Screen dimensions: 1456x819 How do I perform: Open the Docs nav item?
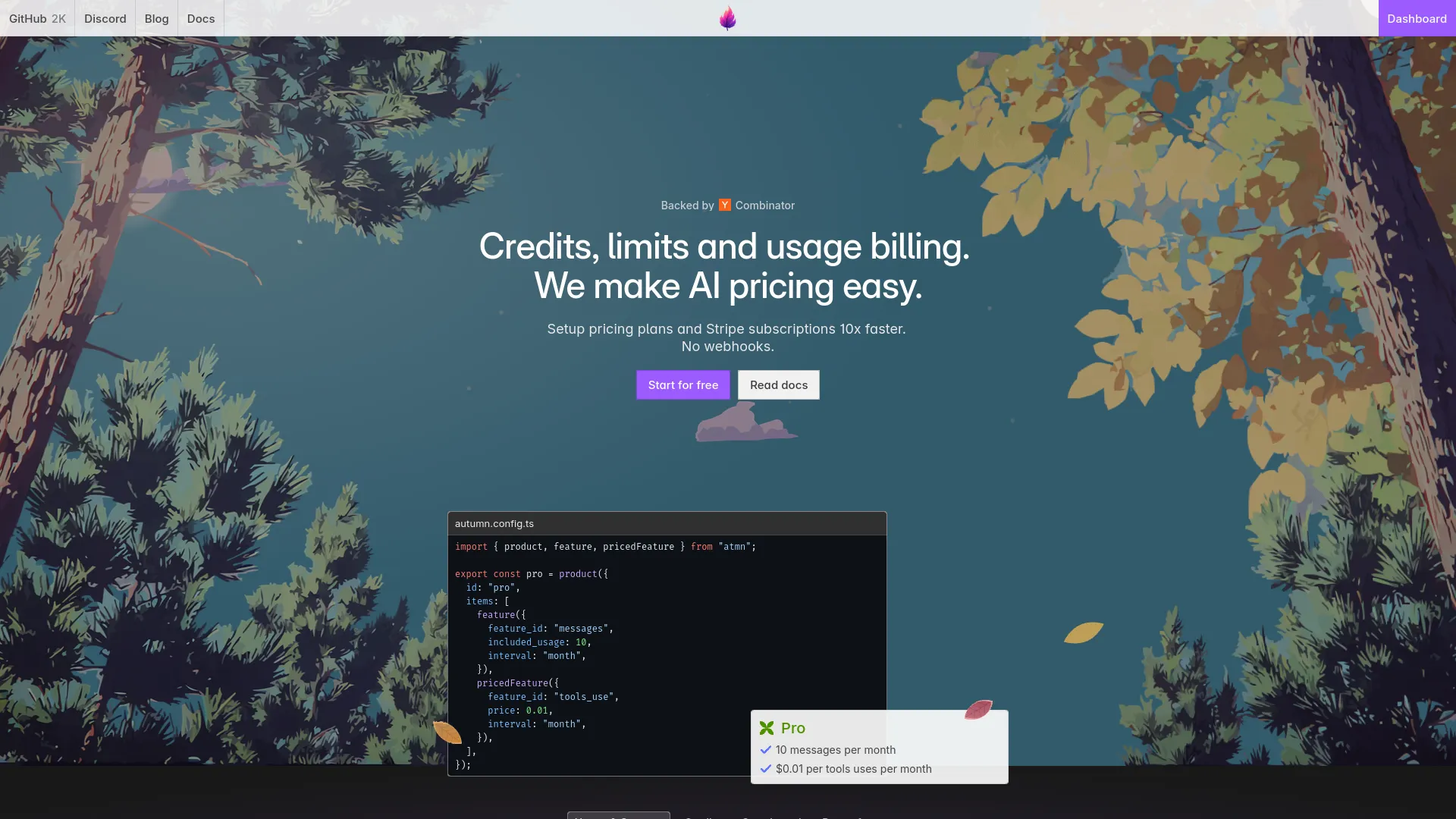point(201,18)
